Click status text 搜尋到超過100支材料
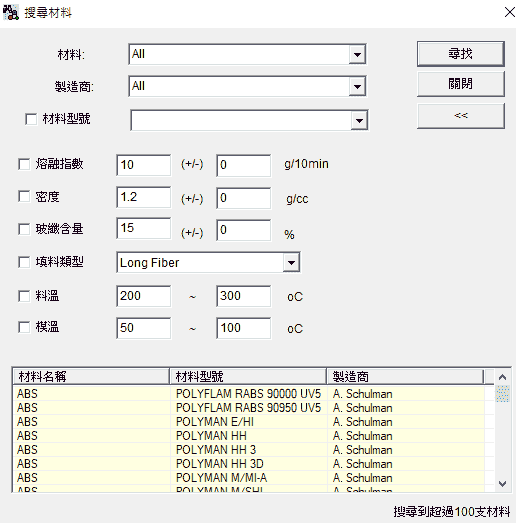 [452, 512]
